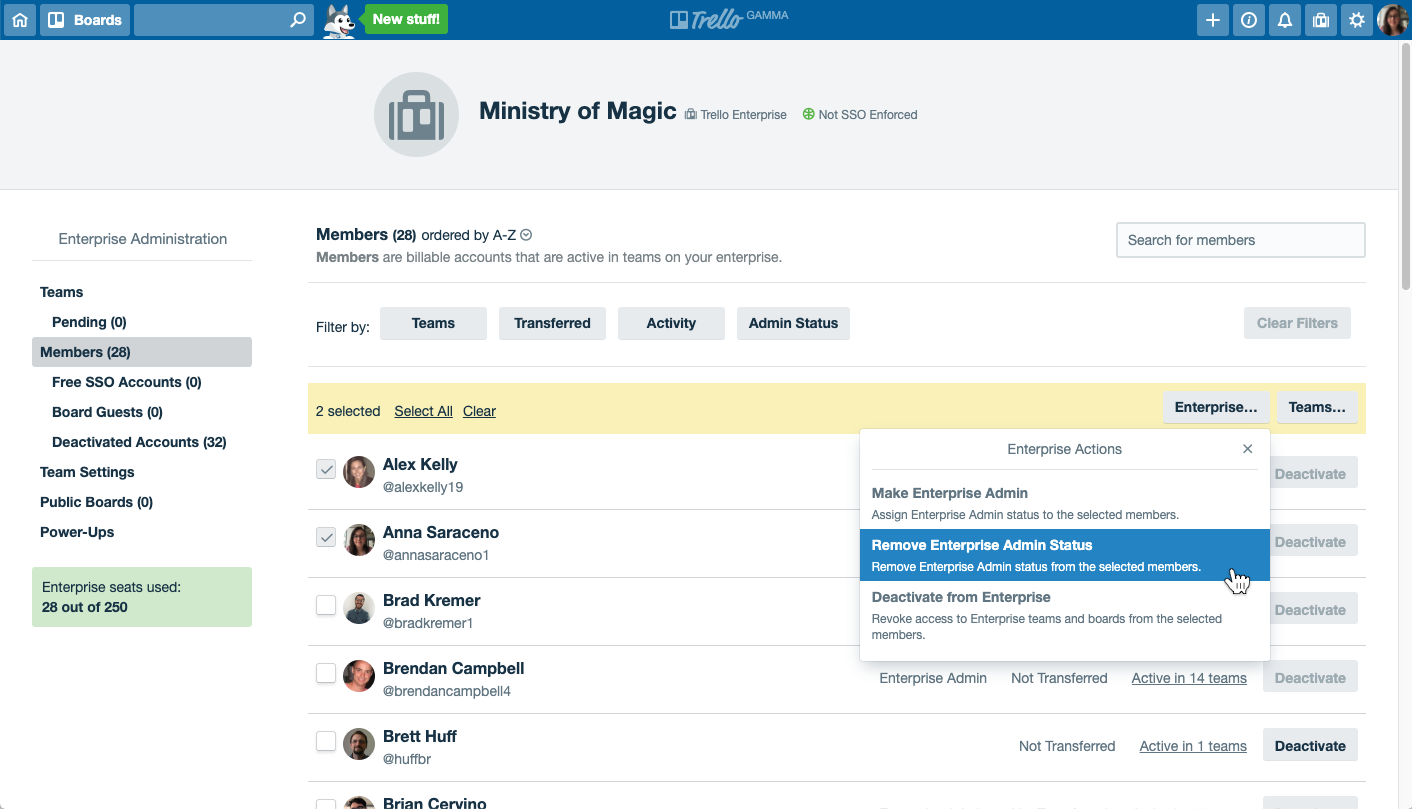The width and height of the screenshot is (1412, 809).
Task: Show notifications with the bell icon
Action: click(1285, 20)
